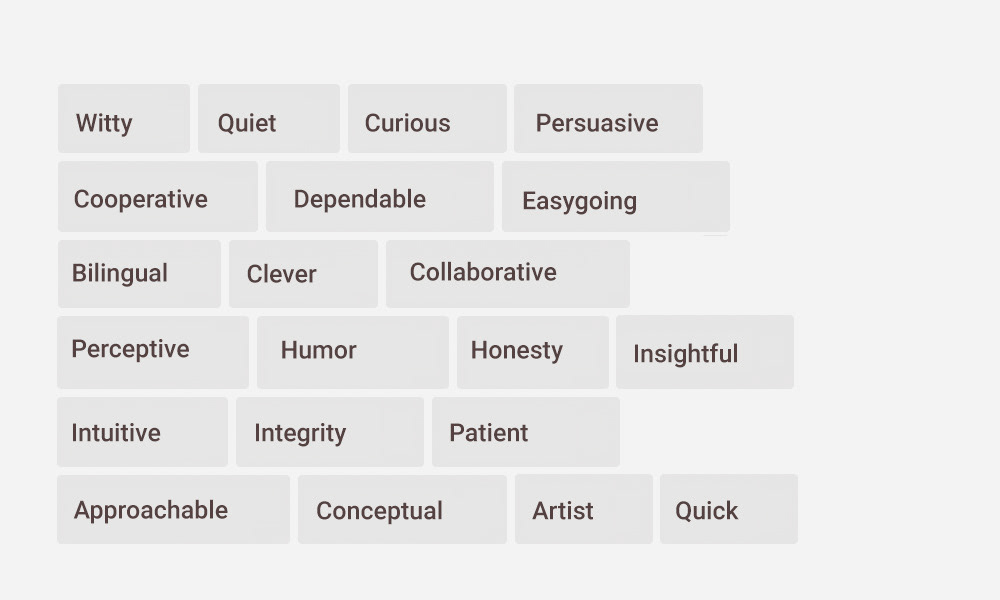This screenshot has width=1000, height=600.
Task: Select the Witty tag
Action: point(124,119)
